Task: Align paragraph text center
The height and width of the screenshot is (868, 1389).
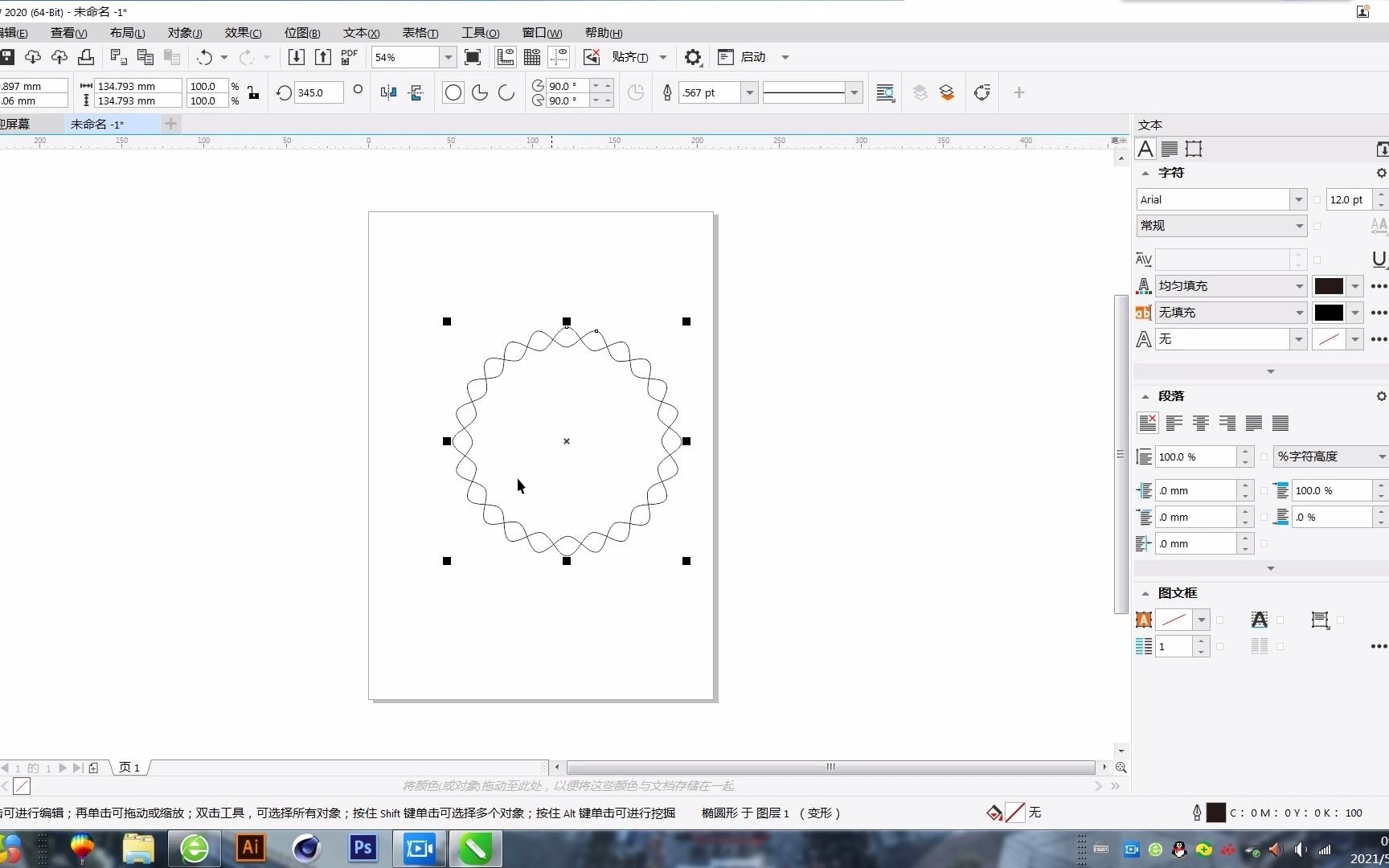Action: pos(1201,423)
